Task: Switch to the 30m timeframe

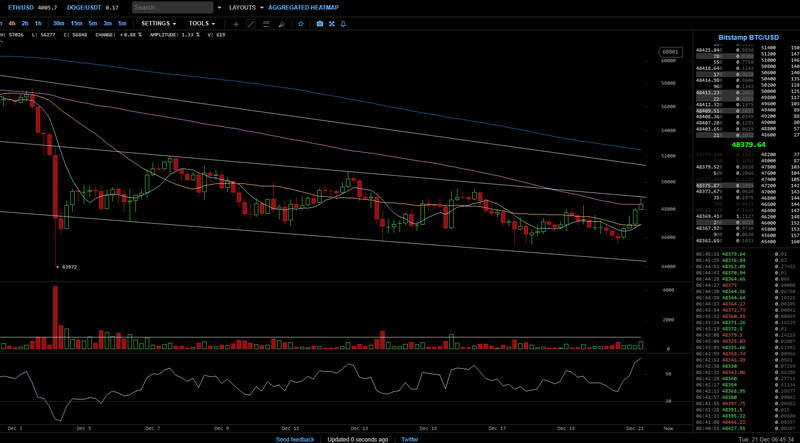Action: click(59, 23)
